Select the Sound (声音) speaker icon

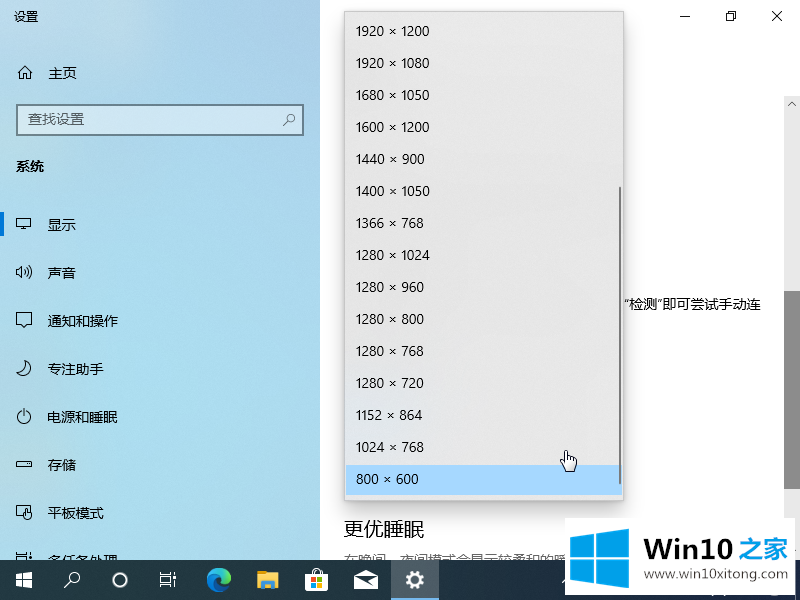[23, 272]
